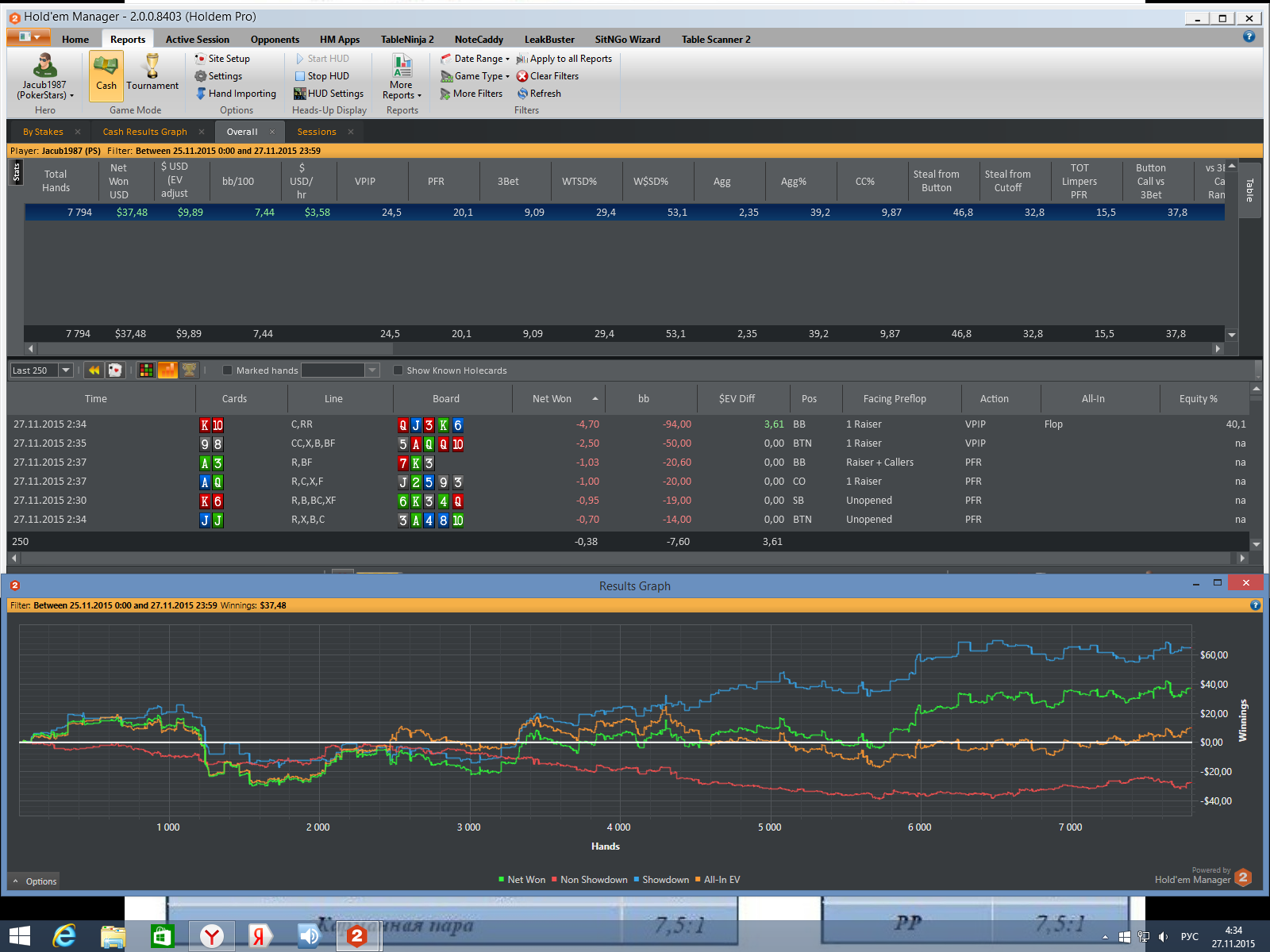This screenshot has width=1270, height=952.
Task: Toggle Marked hands checkbox
Action: pyautogui.click(x=228, y=370)
